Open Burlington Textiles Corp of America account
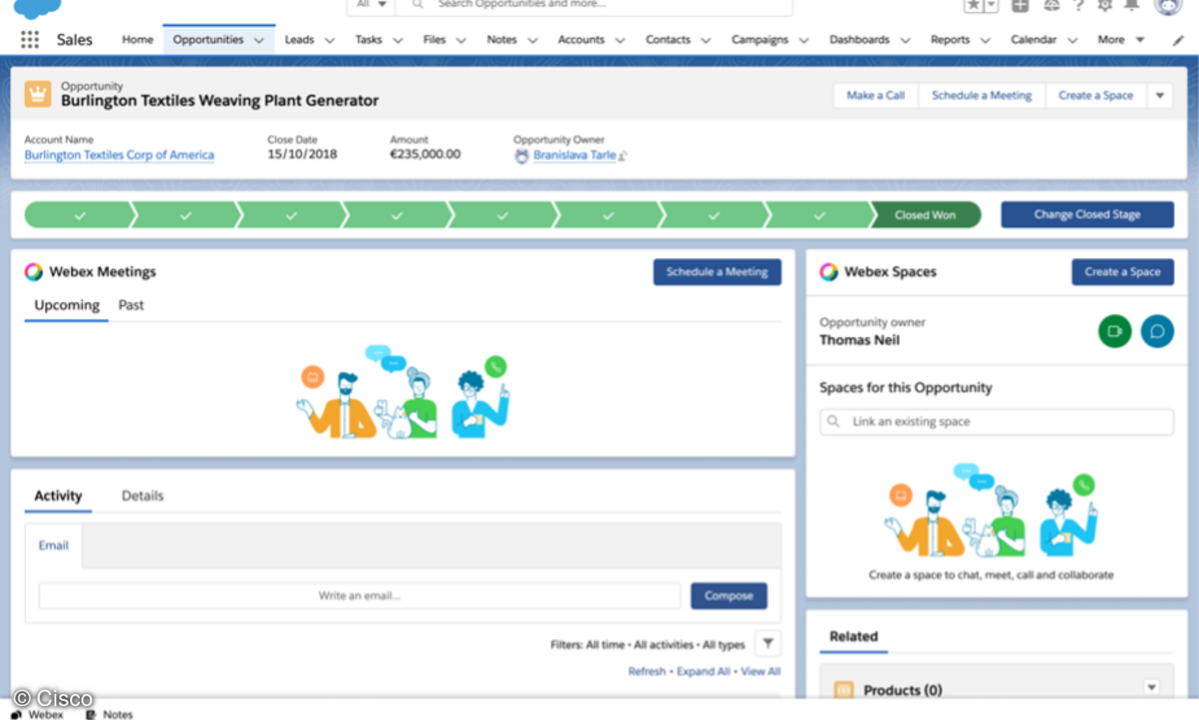Screen dimensions: 1199x720 pos(119,155)
